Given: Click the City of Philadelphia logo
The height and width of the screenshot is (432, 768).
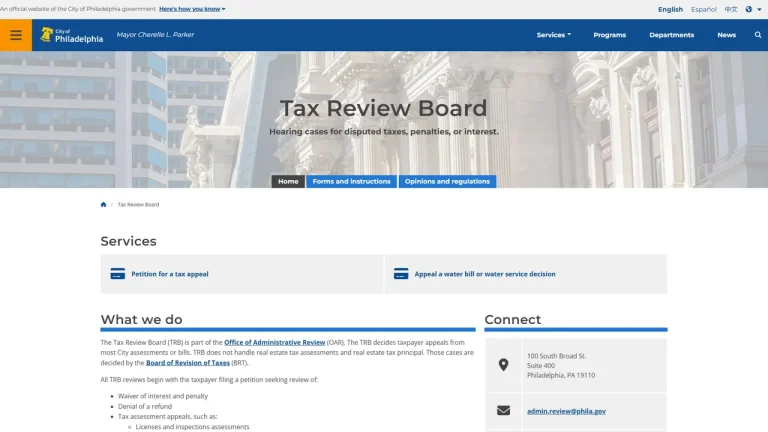Looking at the screenshot, I should (x=72, y=35).
